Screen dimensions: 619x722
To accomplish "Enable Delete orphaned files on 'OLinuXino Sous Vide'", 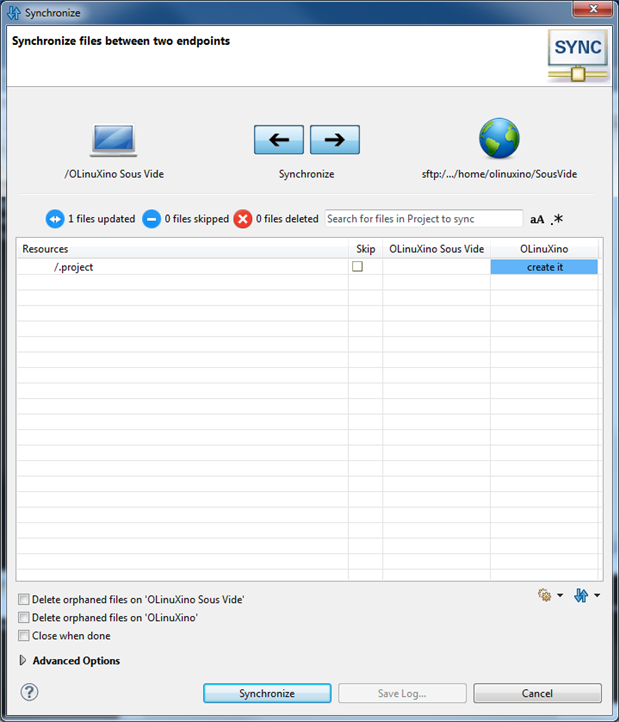I will point(23,599).
